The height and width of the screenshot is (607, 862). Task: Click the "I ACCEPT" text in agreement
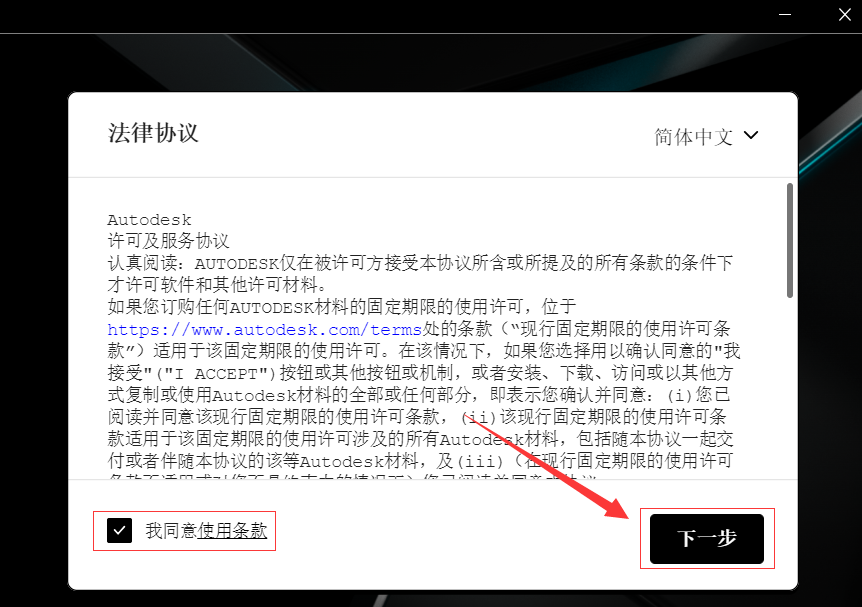216,374
